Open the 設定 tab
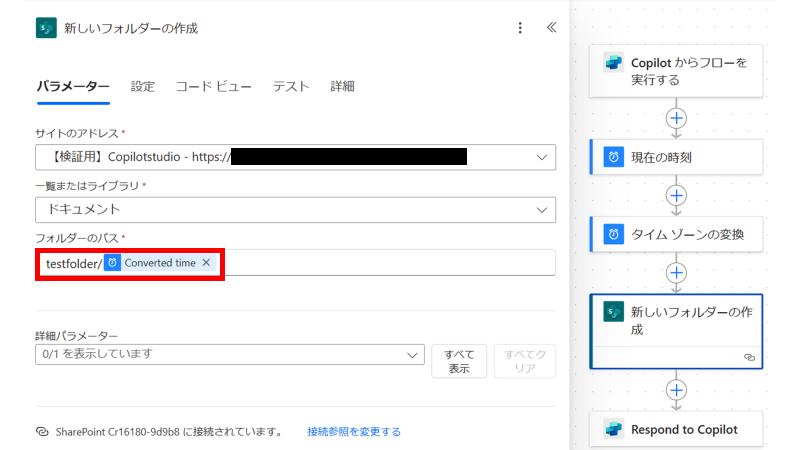This screenshot has width=800, height=450. [142, 86]
